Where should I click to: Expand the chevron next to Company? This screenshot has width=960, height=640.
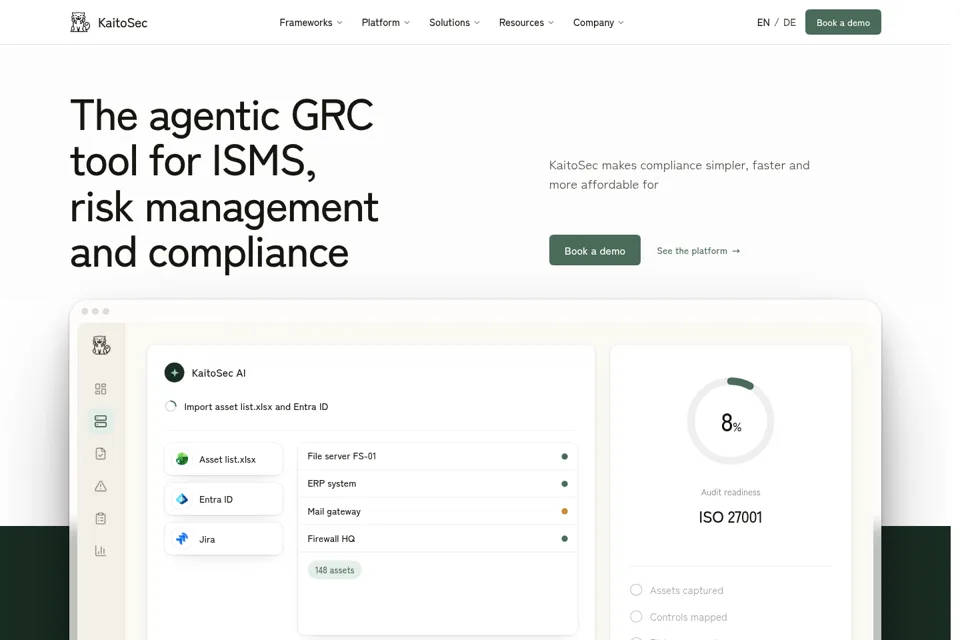click(x=621, y=23)
